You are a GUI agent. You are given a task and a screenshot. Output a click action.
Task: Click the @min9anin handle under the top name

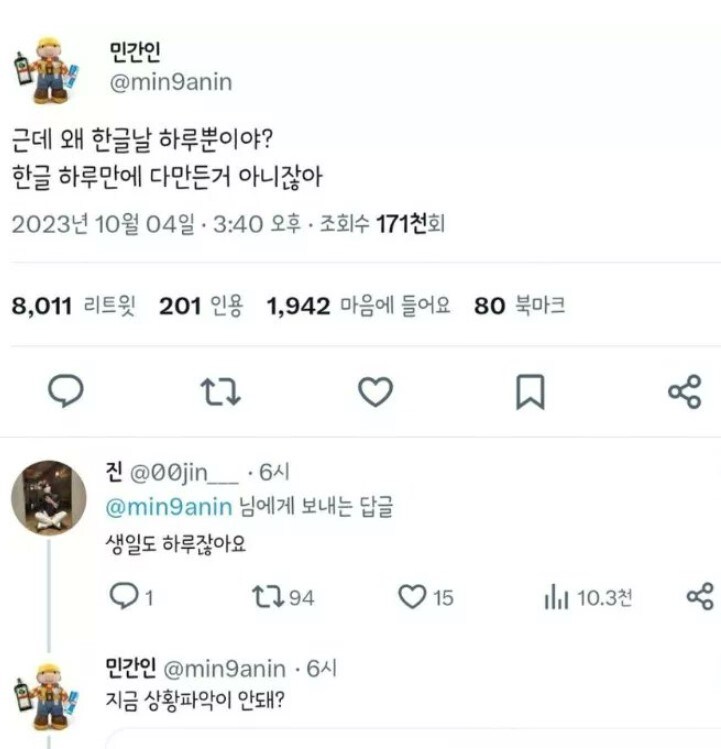coord(171,82)
